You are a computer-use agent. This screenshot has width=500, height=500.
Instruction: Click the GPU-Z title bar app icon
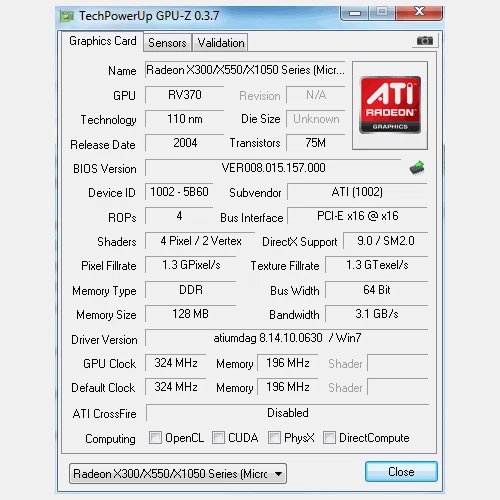click(67, 16)
